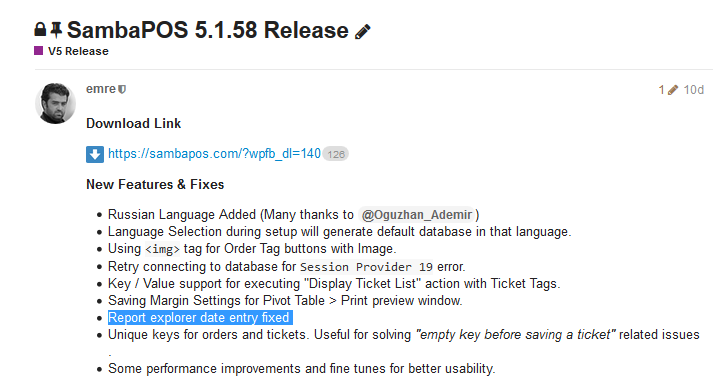720x379 pixels.
Task: Click the New Features & Fixes heading
Action: coord(155,185)
